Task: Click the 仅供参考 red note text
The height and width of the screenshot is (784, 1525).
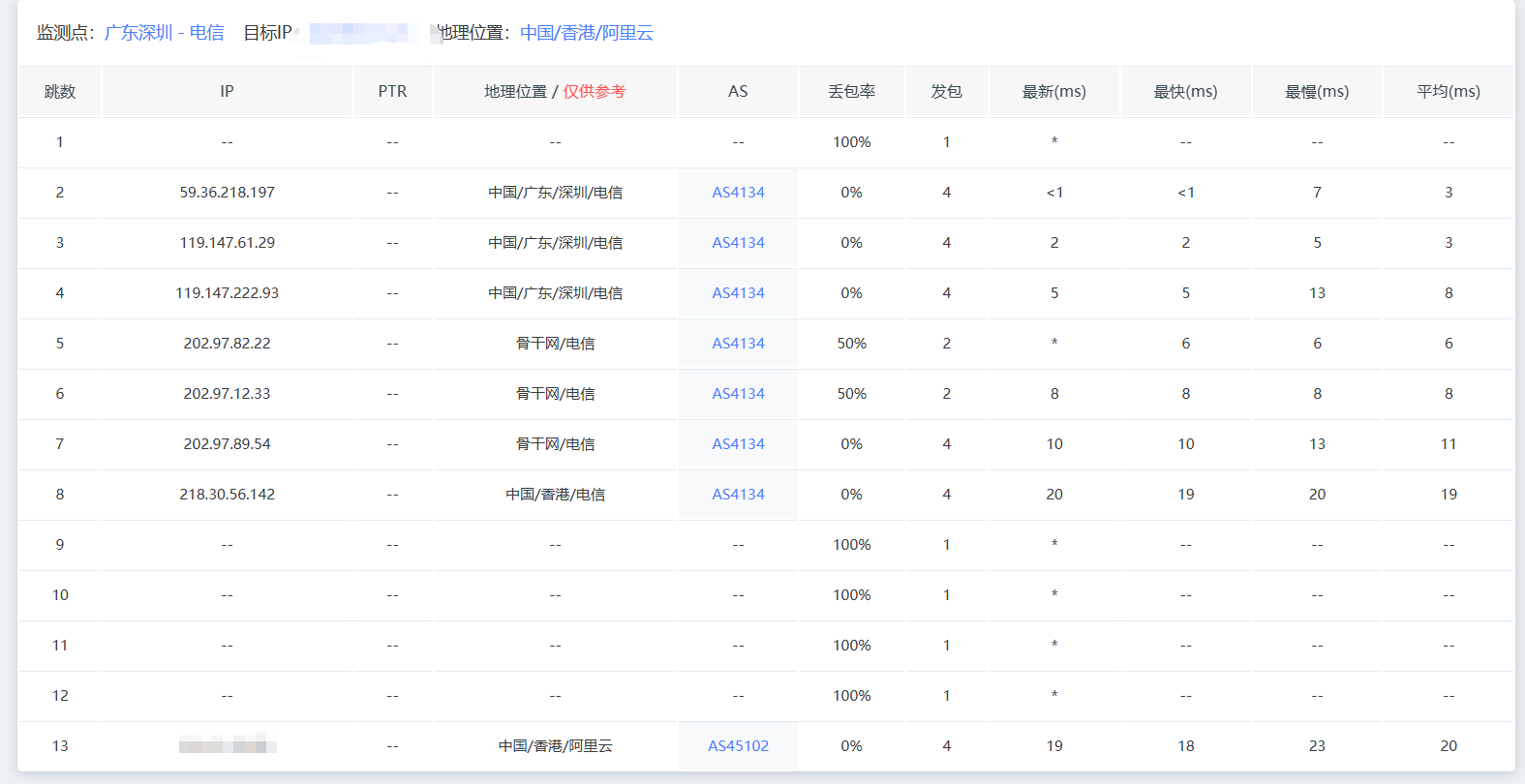Action: 595,92
